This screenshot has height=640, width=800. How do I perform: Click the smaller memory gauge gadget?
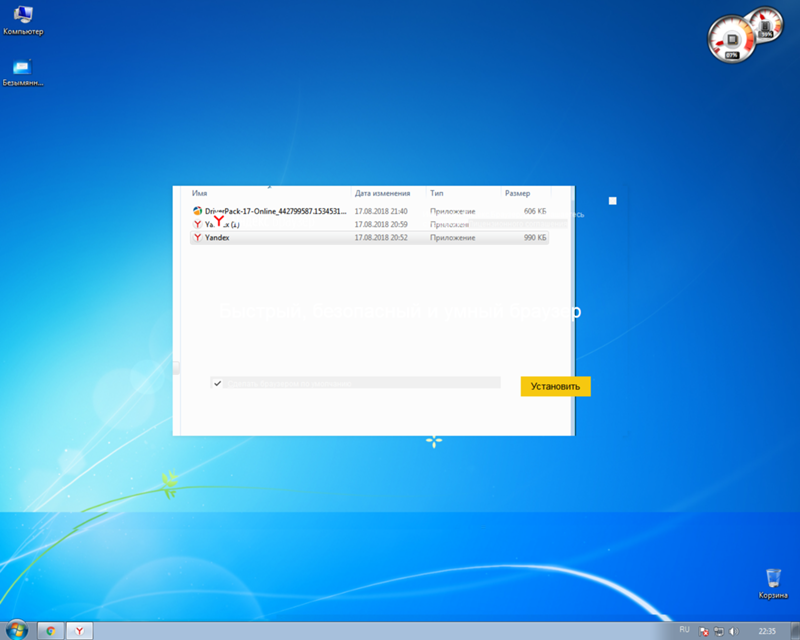[x=765, y=26]
